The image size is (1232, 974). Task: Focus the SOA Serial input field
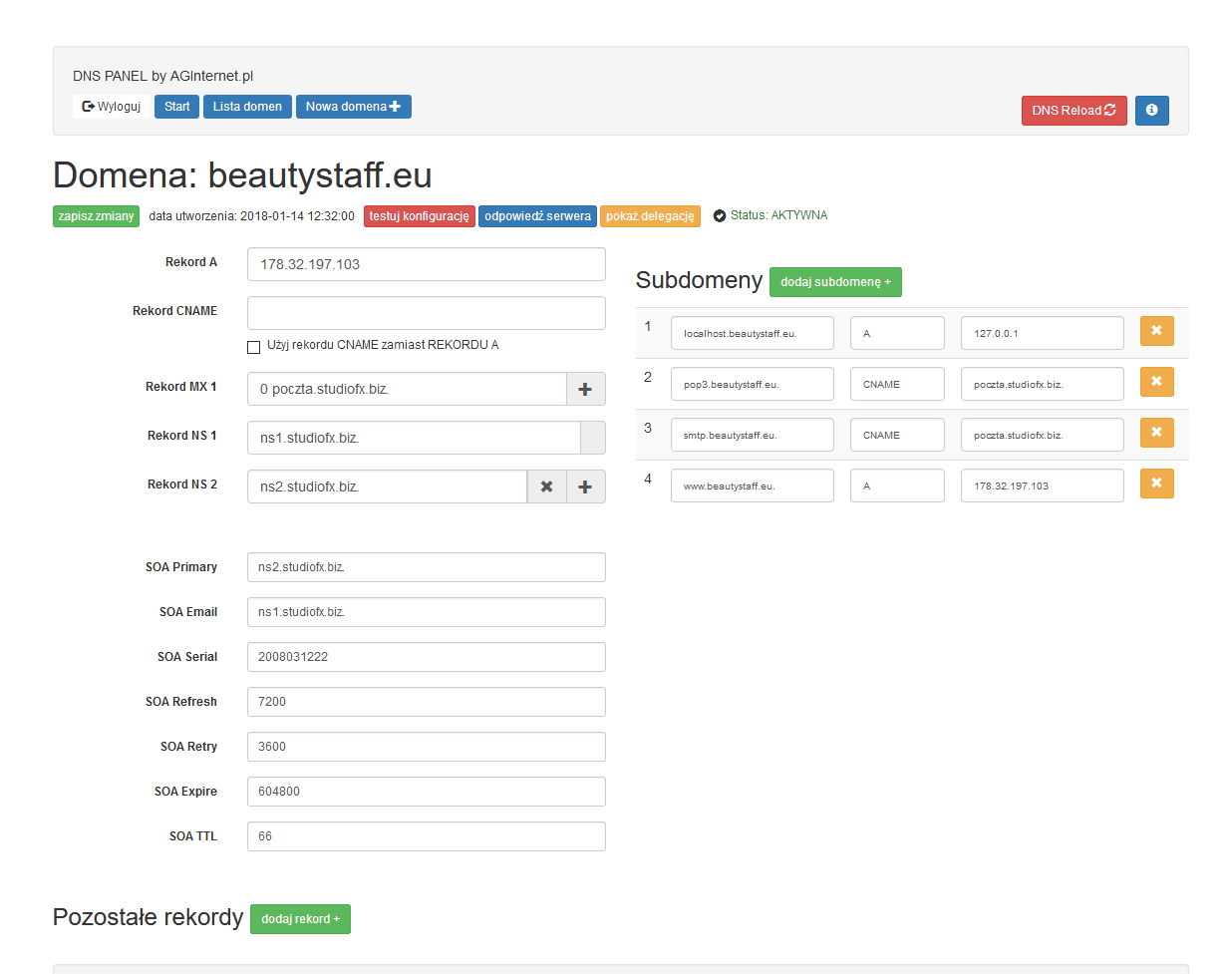tap(426, 657)
